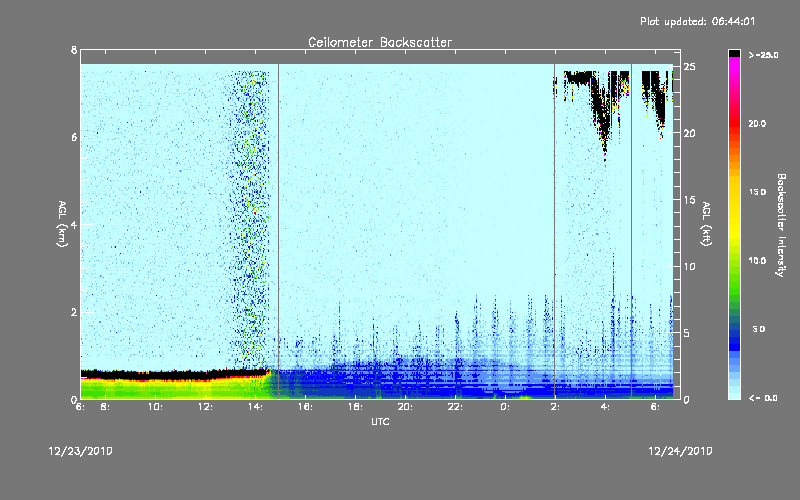Click the 8 tick on the km axis
The height and width of the screenshot is (500, 800).
[x=74, y=50]
